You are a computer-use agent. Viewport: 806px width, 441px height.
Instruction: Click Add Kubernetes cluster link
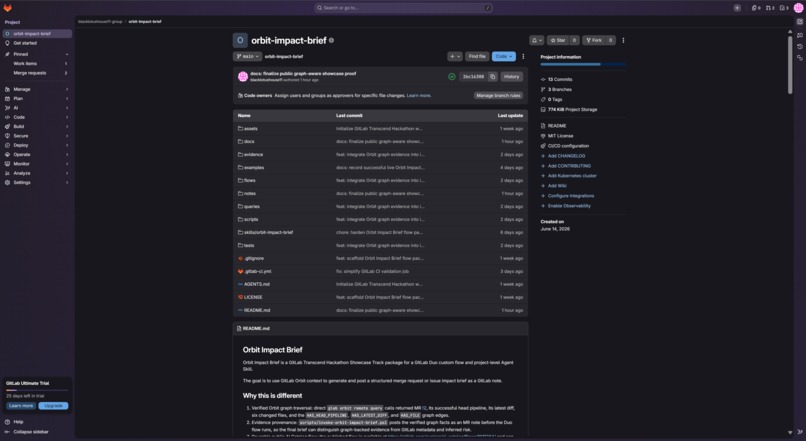pyautogui.click(x=572, y=176)
